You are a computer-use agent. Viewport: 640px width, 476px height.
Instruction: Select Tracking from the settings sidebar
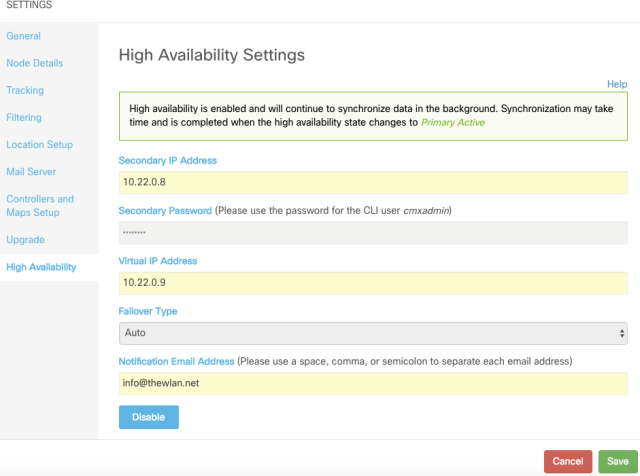25,90
